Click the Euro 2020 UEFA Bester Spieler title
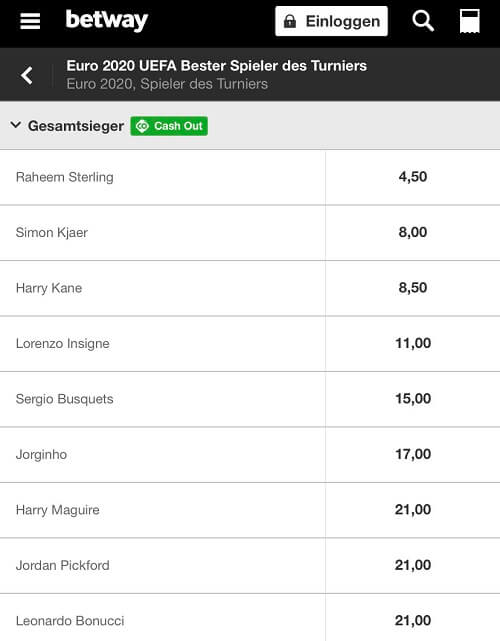Screen dimensions: 500x641 pos(217,66)
